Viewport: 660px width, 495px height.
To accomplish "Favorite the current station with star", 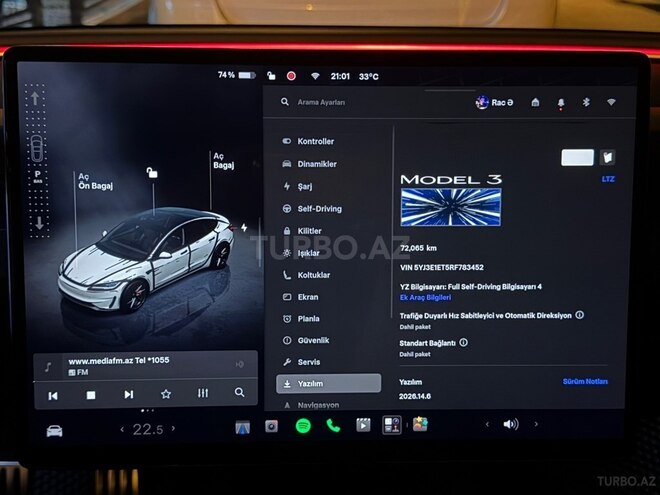I will pos(166,394).
